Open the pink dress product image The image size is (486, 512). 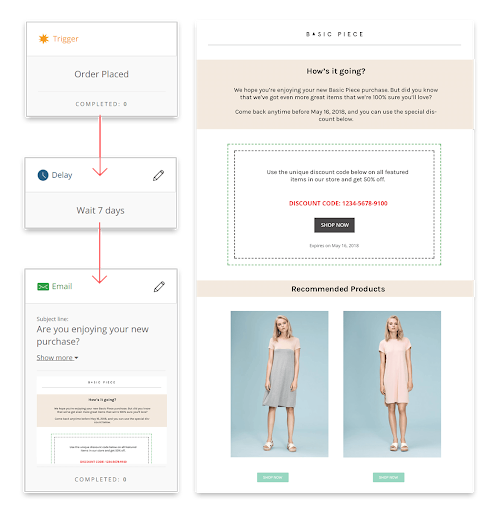(x=392, y=384)
